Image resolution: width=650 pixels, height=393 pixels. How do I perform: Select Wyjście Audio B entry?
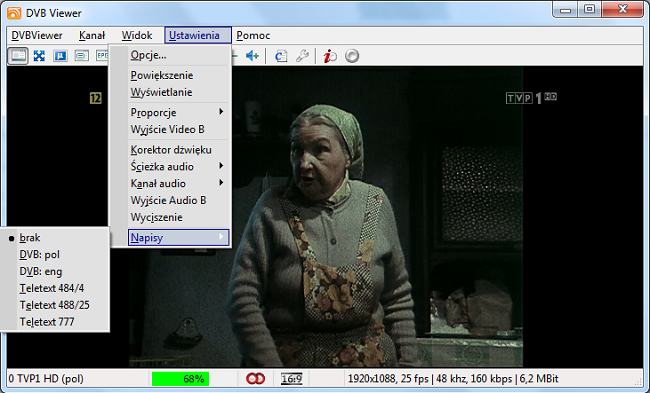(x=179, y=200)
